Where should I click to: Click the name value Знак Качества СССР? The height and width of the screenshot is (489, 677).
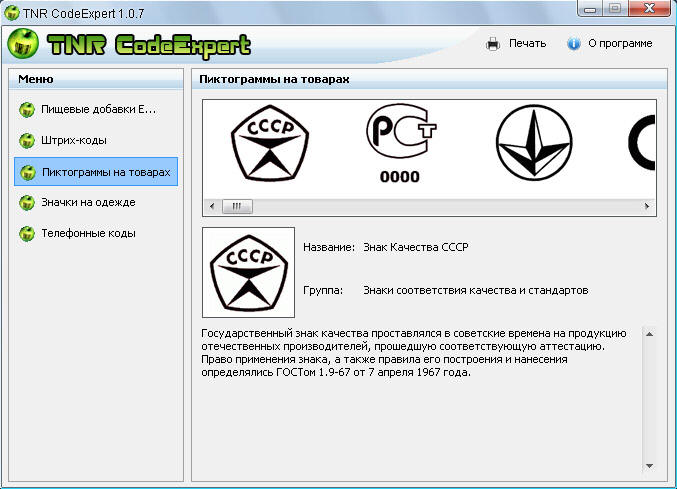coord(416,247)
